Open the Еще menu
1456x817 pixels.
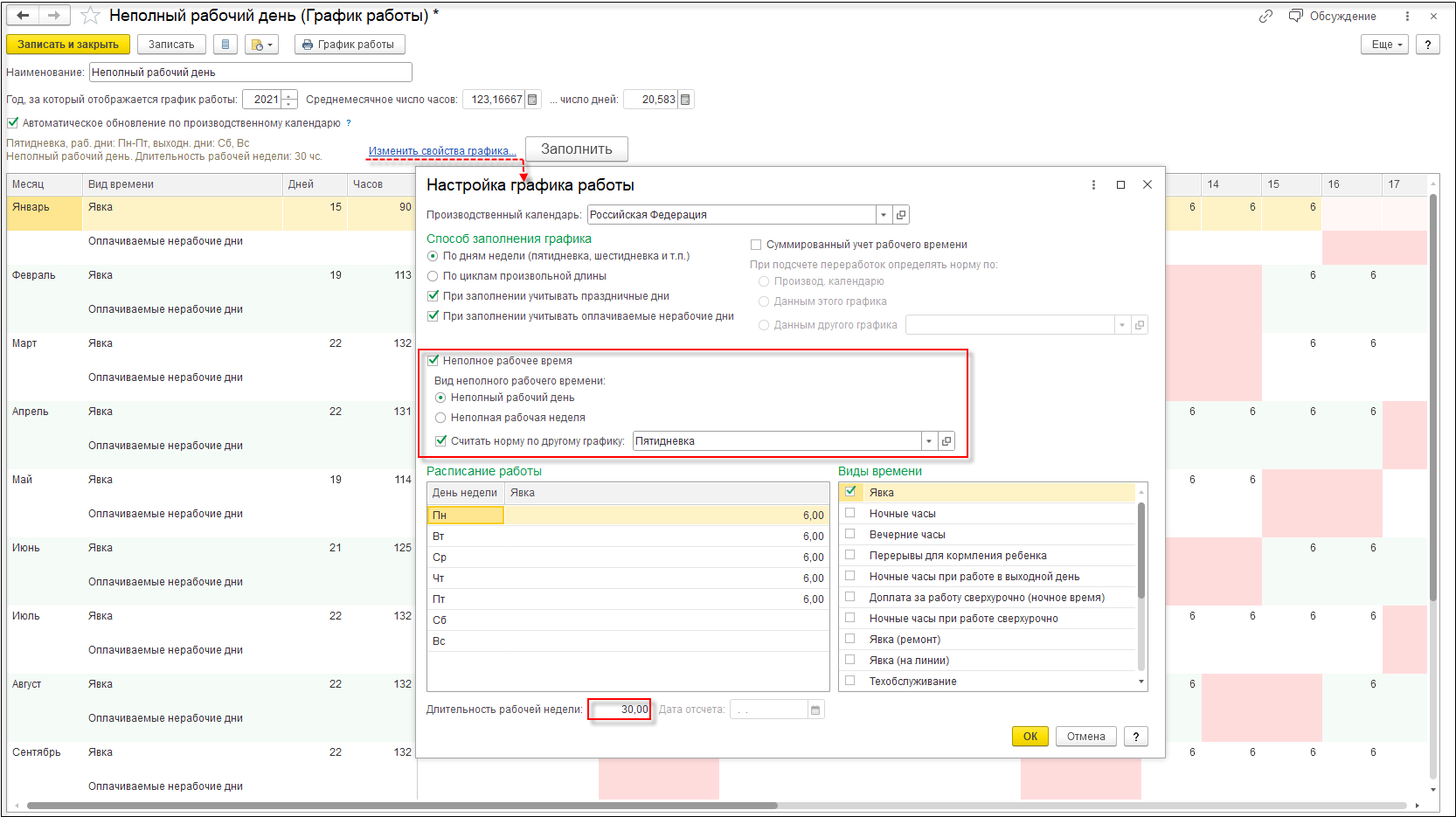pos(1384,45)
